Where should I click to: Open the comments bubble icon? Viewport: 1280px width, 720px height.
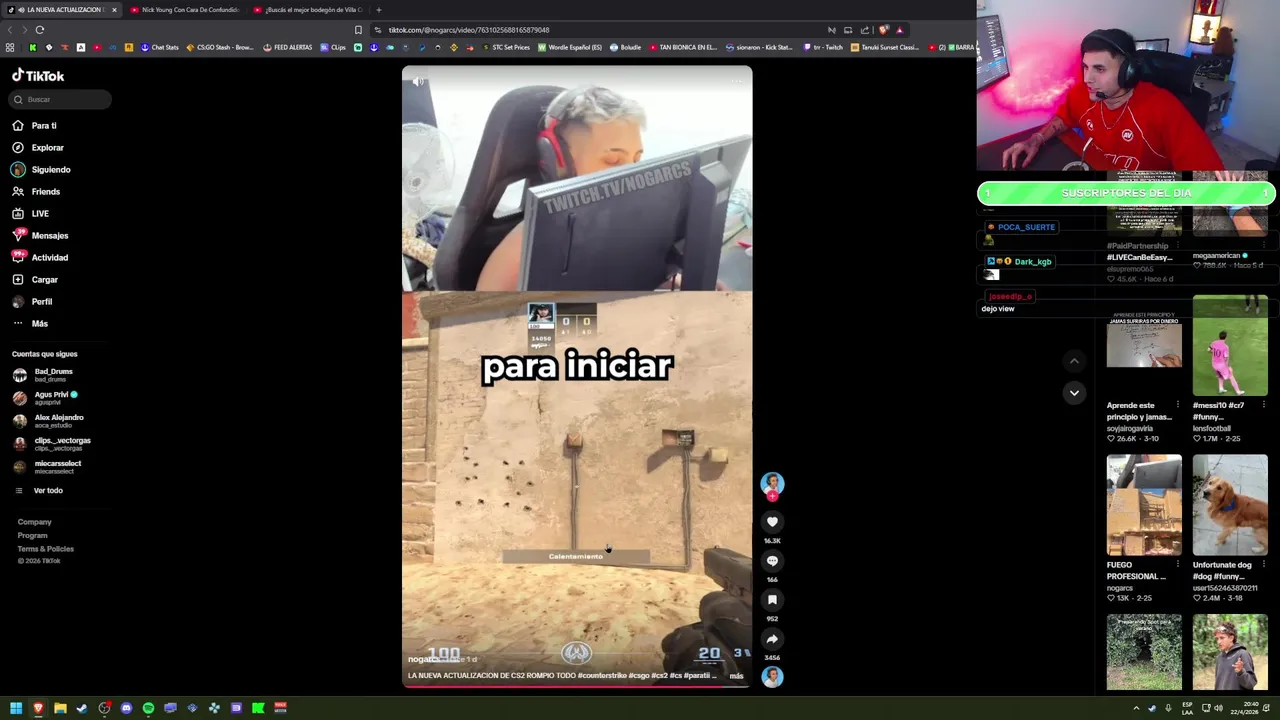(x=772, y=561)
